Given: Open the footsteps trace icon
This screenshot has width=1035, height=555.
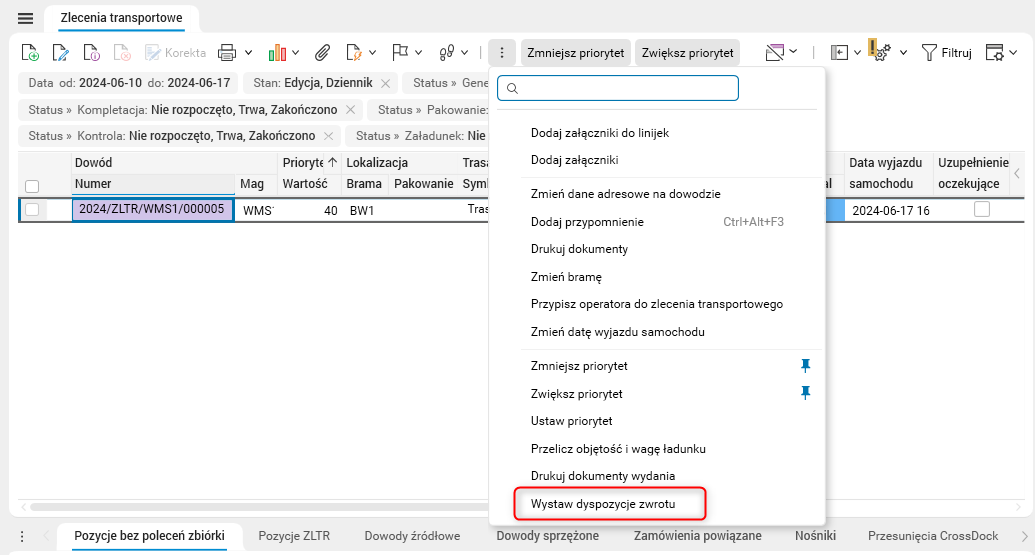Looking at the screenshot, I should (x=447, y=53).
